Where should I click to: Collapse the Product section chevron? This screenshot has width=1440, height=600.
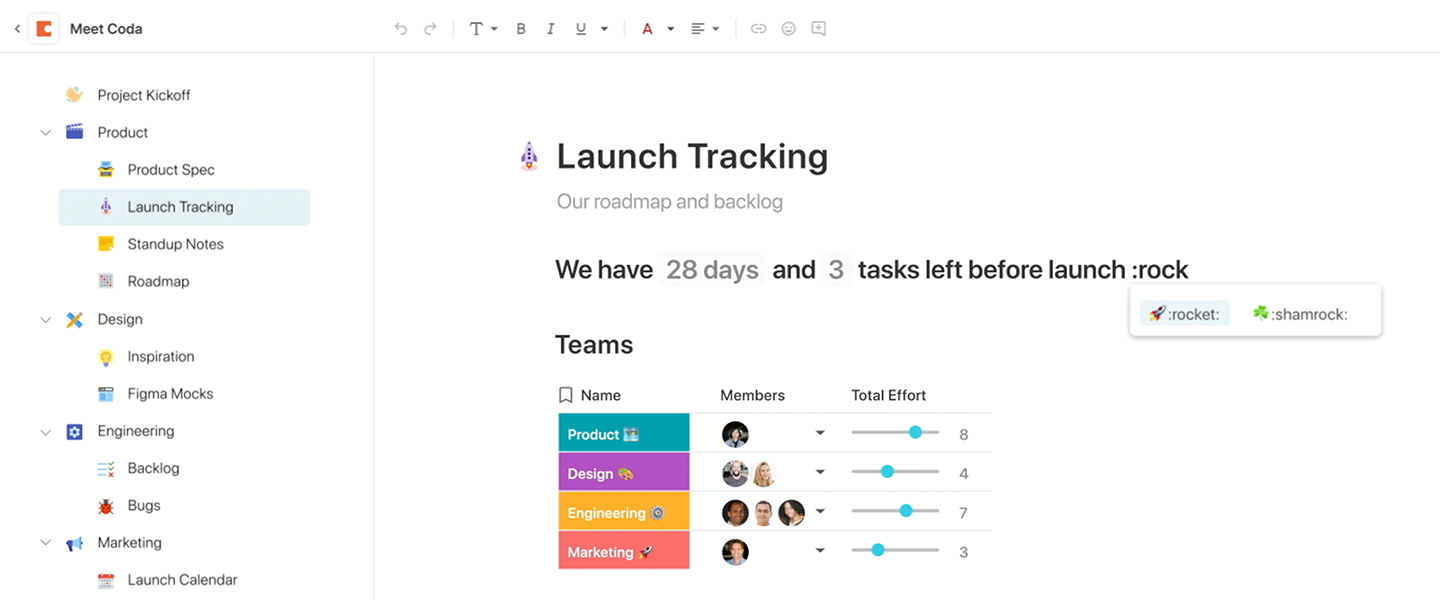coord(45,132)
